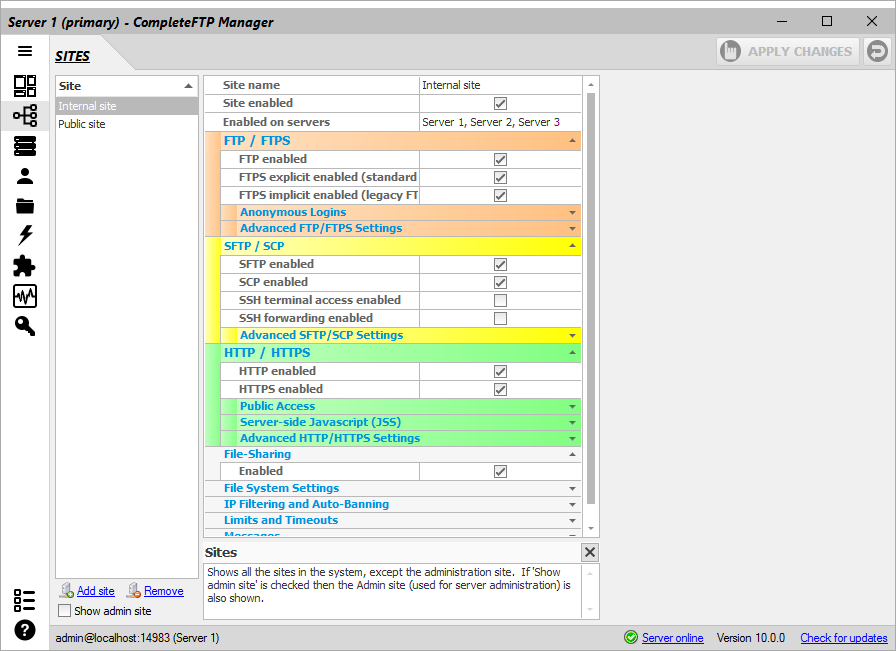Click the Server online link
The width and height of the screenshot is (896, 651).
pyautogui.click(x=673, y=638)
